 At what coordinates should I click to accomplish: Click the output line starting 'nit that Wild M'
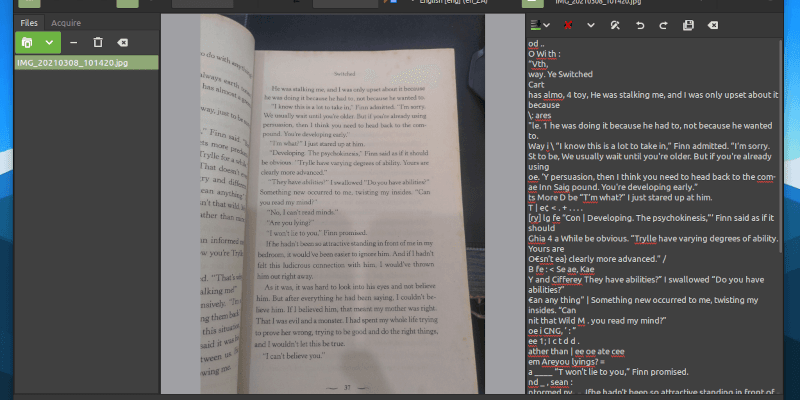598,320
